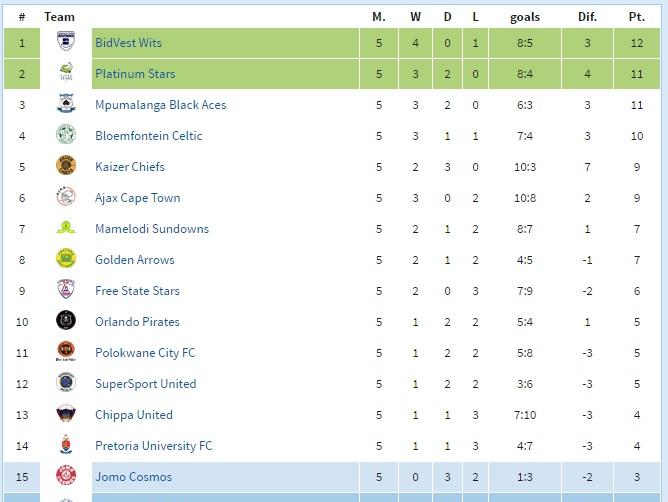This screenshot has width=668, height=502.
Task: Open the Mpumalanga Black Aces crest icon
Action: (66, 104)
